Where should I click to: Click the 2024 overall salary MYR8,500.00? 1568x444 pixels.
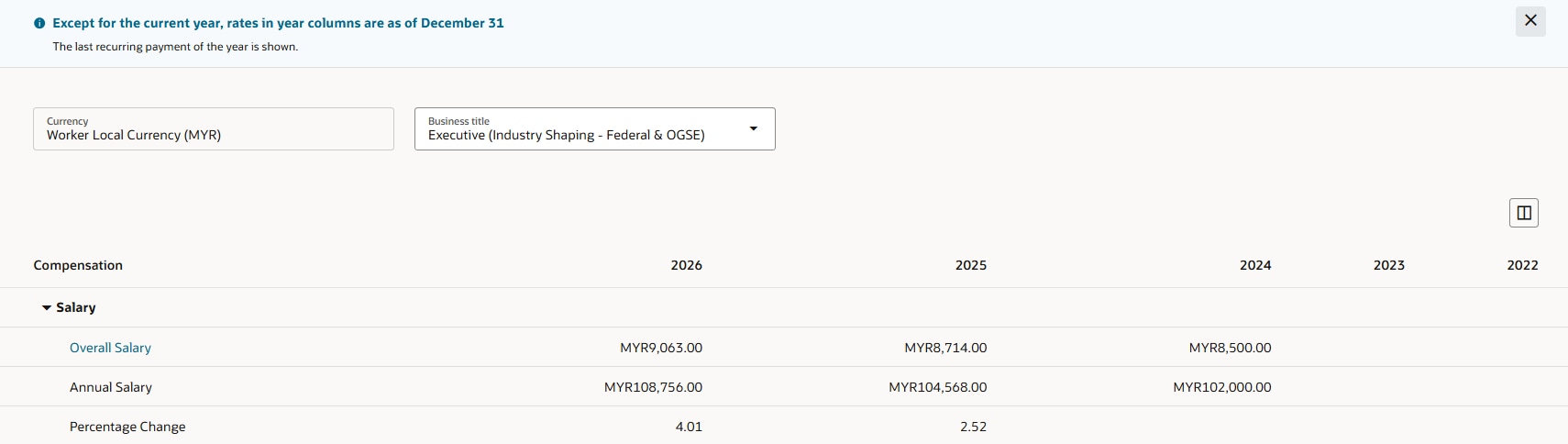[x=1230, y=348]
